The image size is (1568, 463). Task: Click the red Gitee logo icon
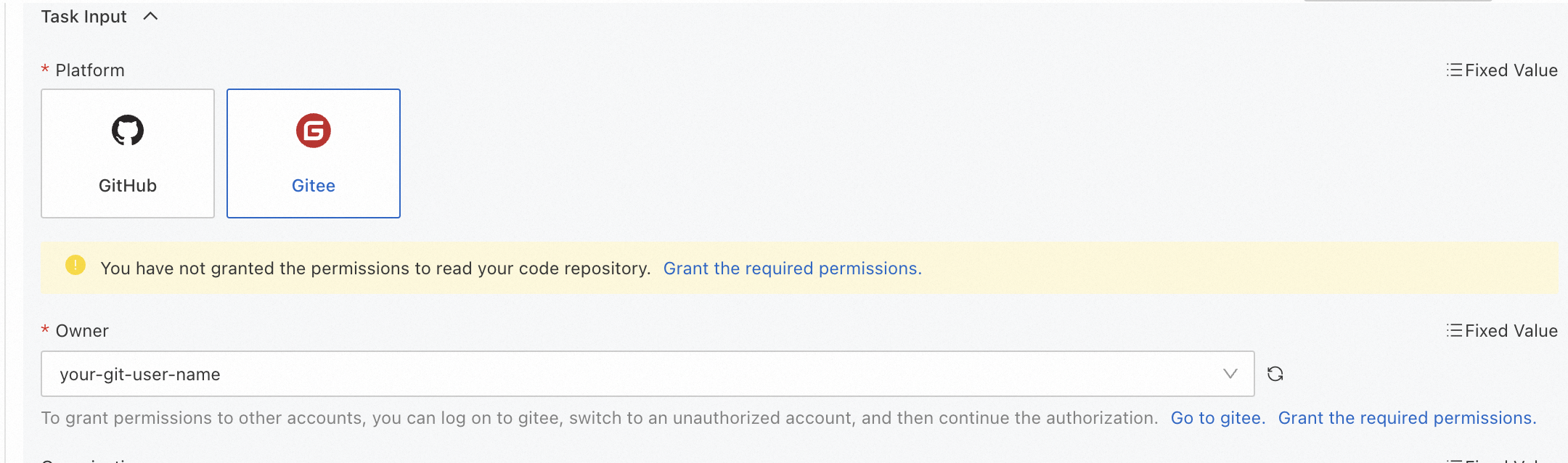(x=313, y=131)
